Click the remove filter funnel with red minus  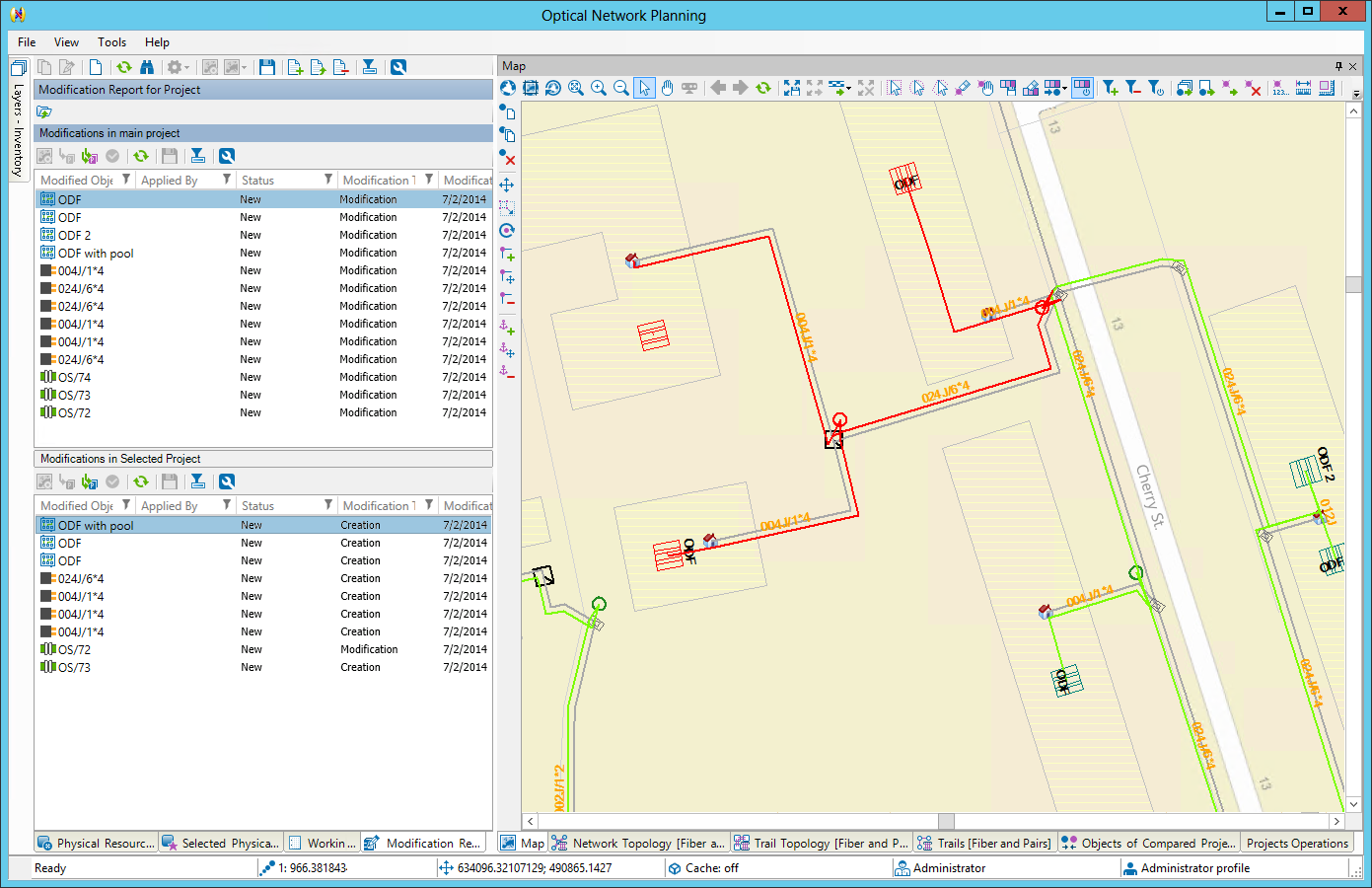tap(1133, 88)
